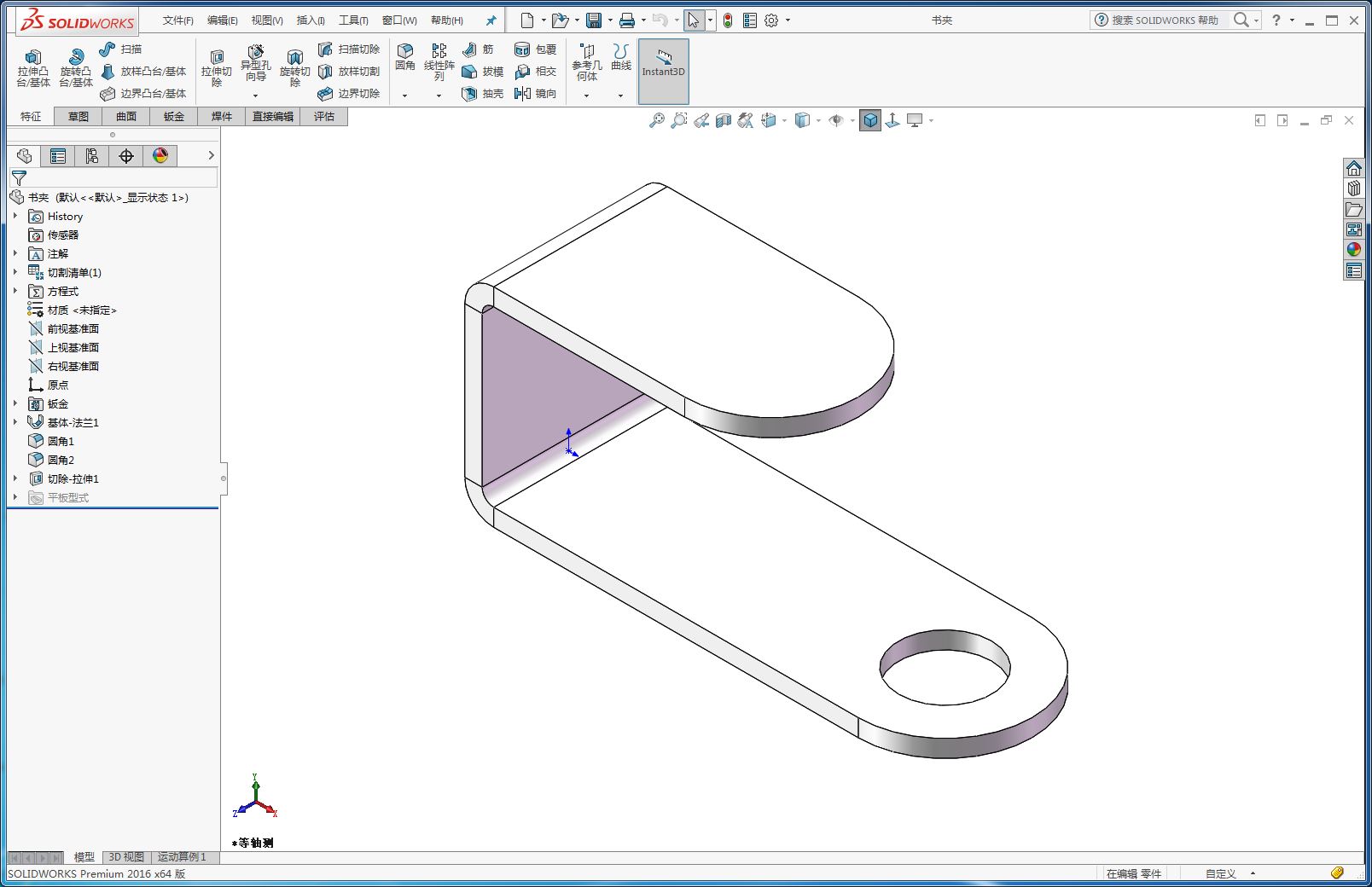Select the 拉伸切除 extruded cut tool
This screenshot has width=1372, height=887.
click(x=217, y=67)
